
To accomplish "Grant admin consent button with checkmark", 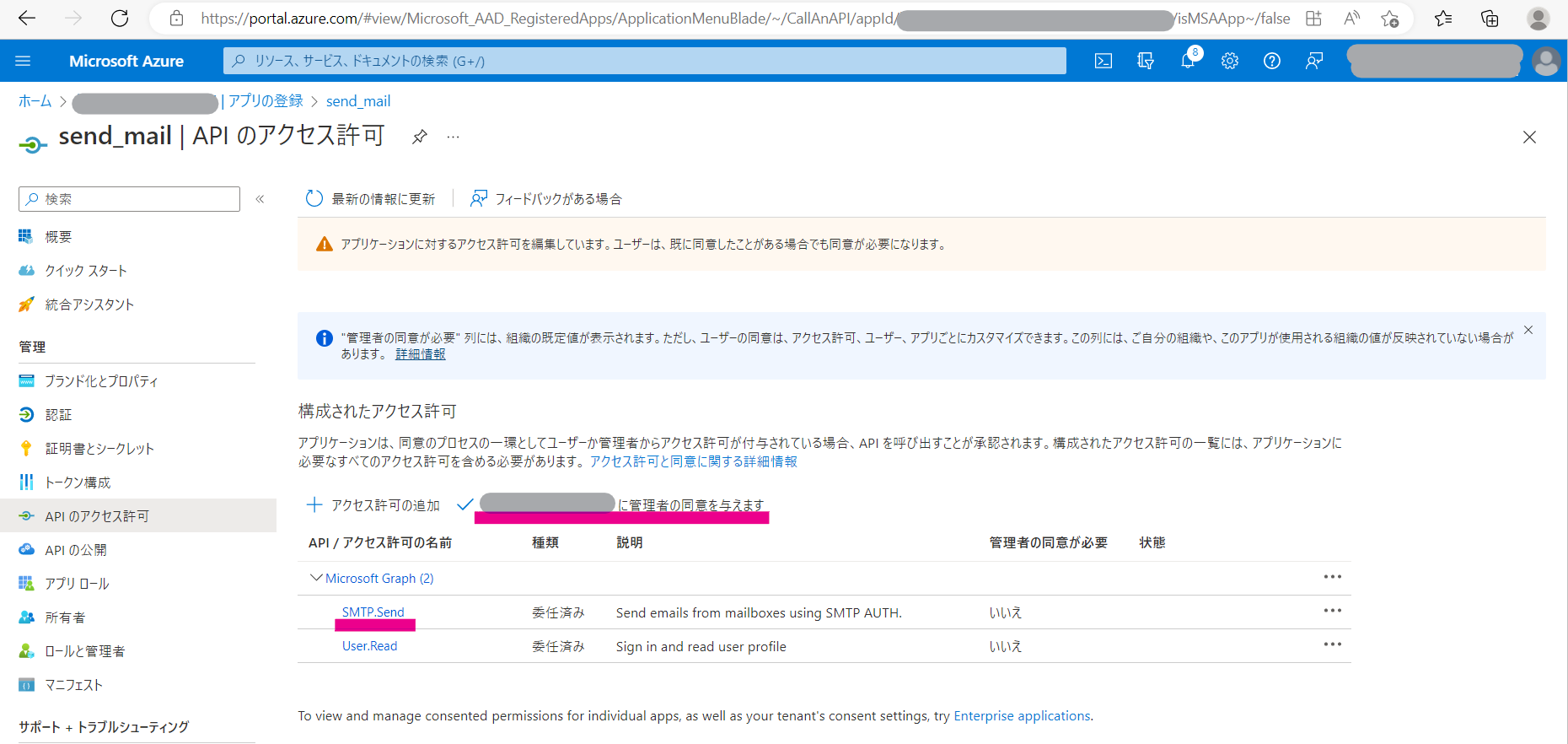I will pos(610,505).
